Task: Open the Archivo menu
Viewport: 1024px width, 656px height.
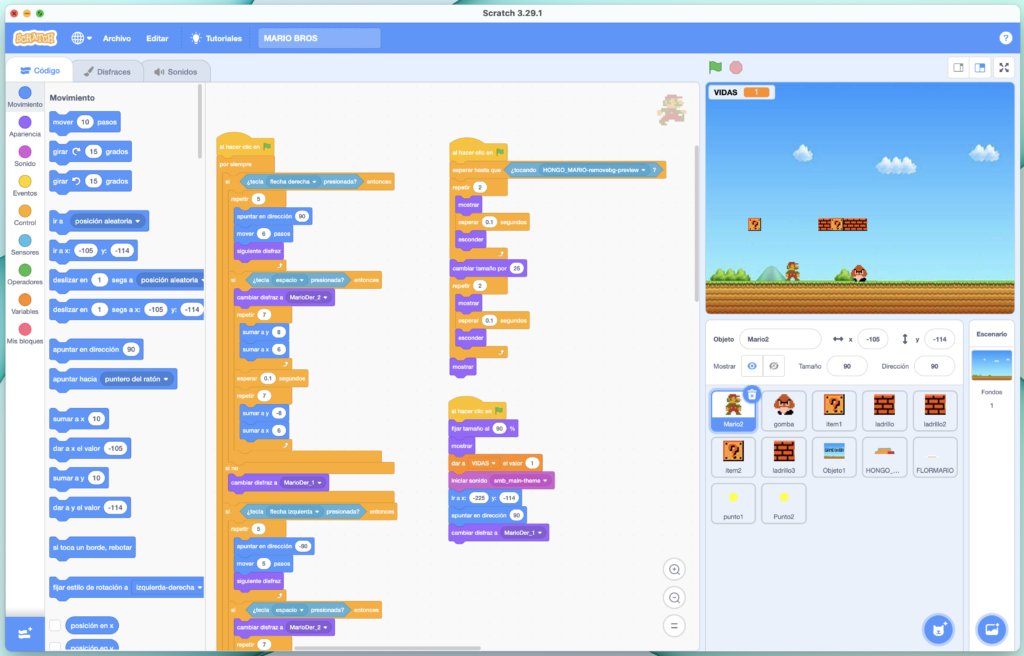Action: coord(119,37)
